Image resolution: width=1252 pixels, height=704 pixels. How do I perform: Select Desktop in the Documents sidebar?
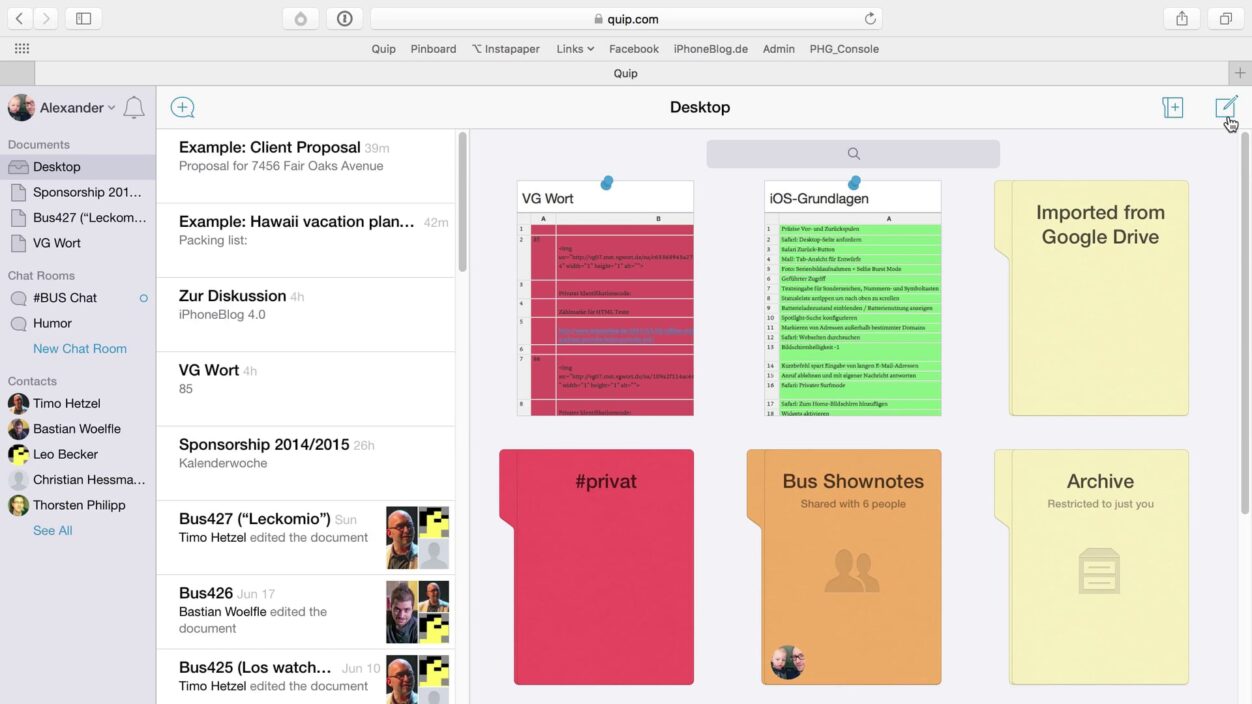coord(57,167)
